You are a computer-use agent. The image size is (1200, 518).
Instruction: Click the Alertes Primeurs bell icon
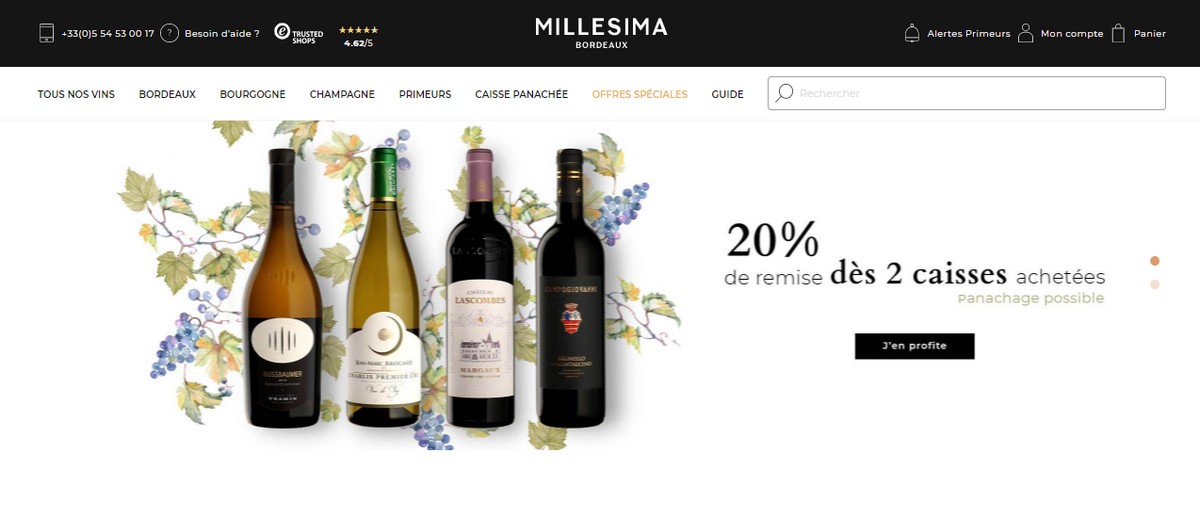(x=912, y=33)
